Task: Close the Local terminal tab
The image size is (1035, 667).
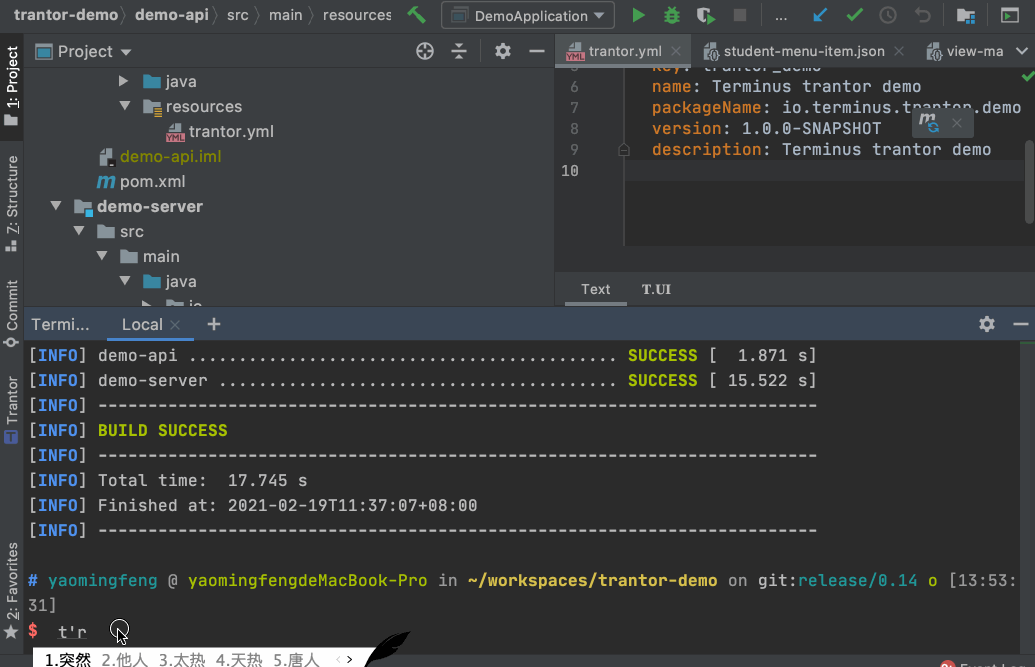Action: coord(175,324)
